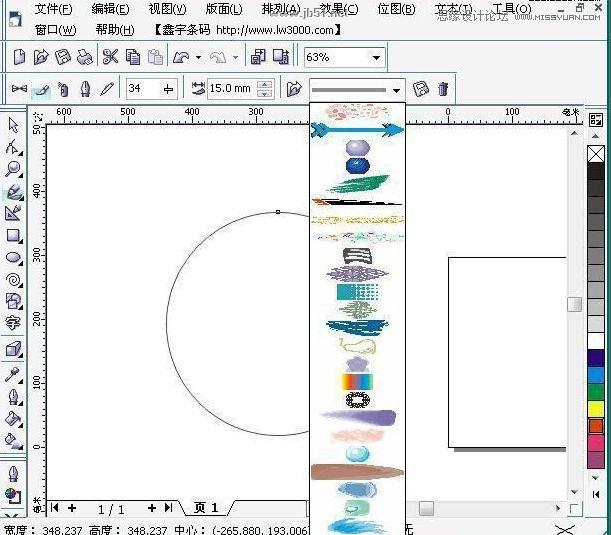Choose the brown tapered brush stroke

[x=357, y=472]
